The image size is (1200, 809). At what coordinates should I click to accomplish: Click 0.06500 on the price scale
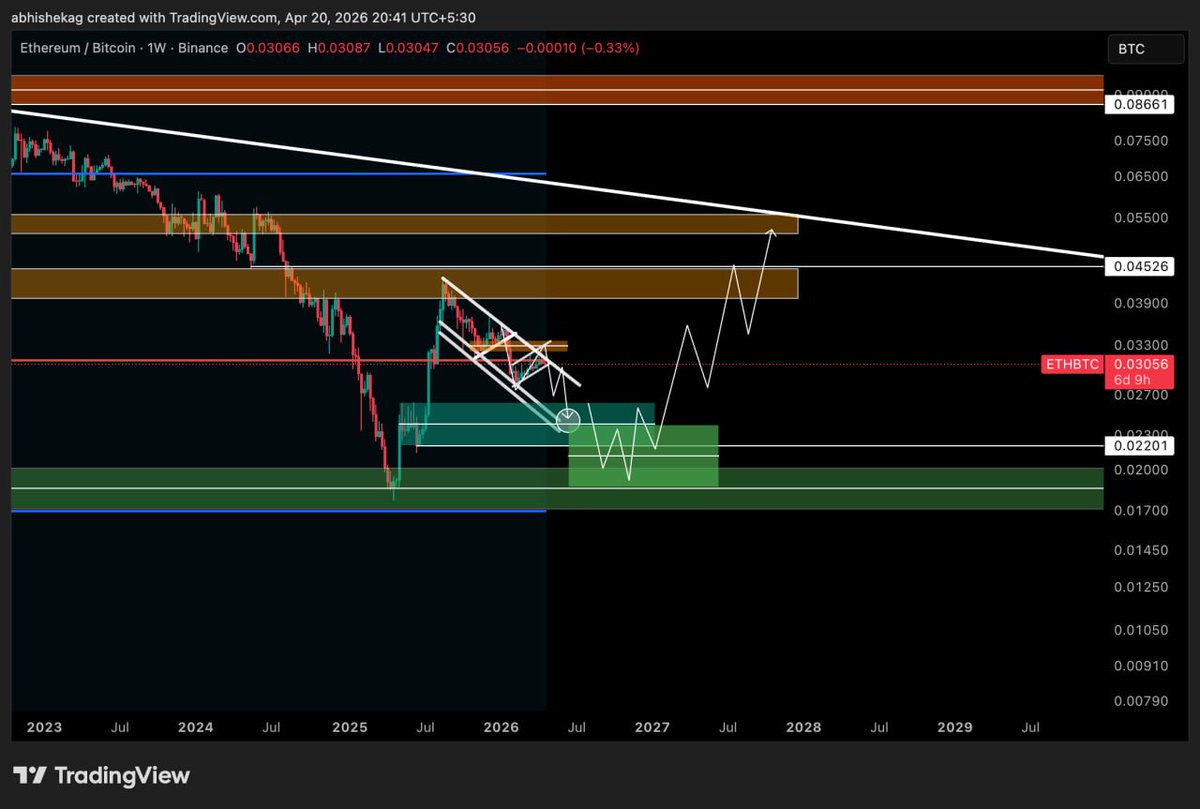1143,177
